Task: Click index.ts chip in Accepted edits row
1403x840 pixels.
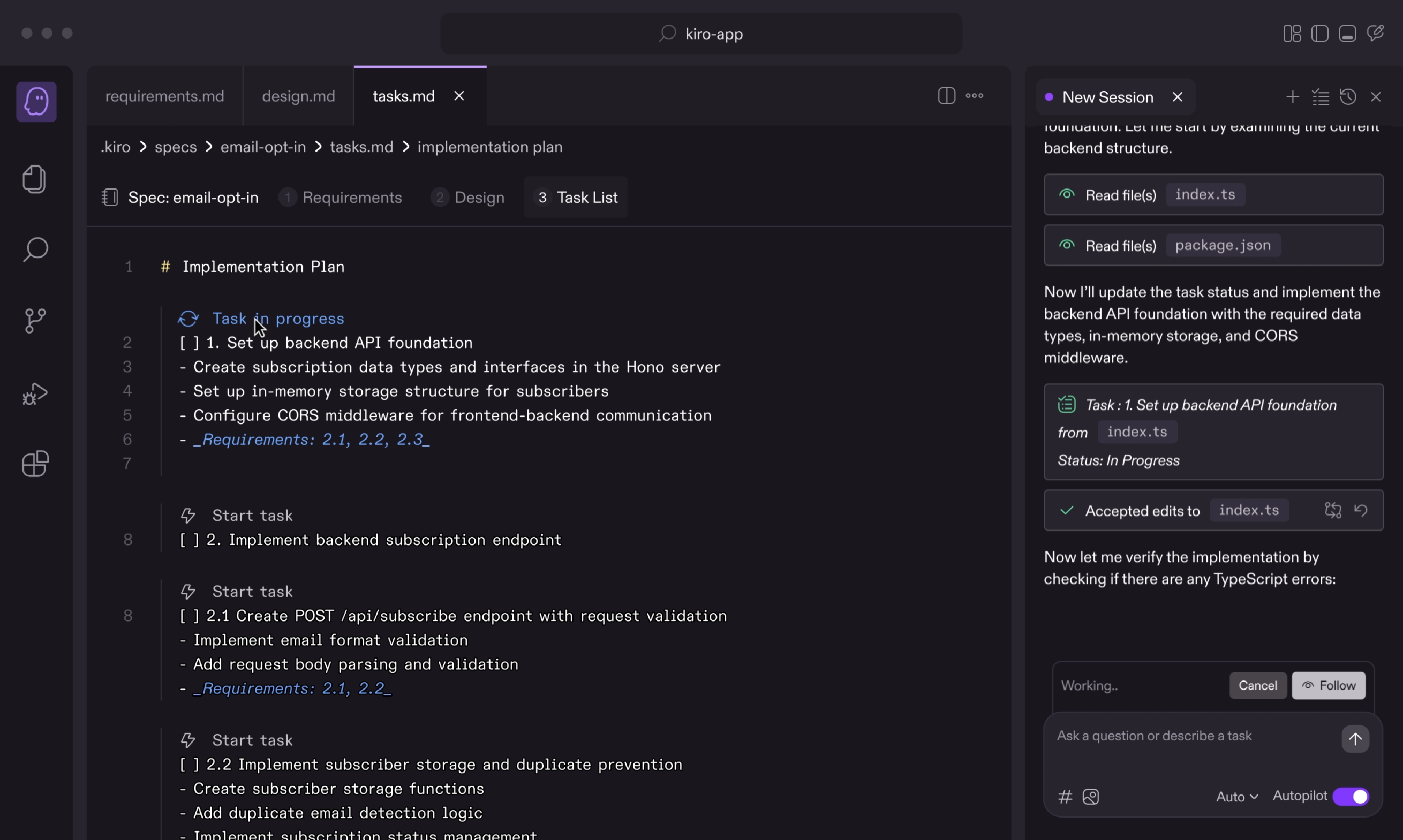Action: (x=1249, y=511)
